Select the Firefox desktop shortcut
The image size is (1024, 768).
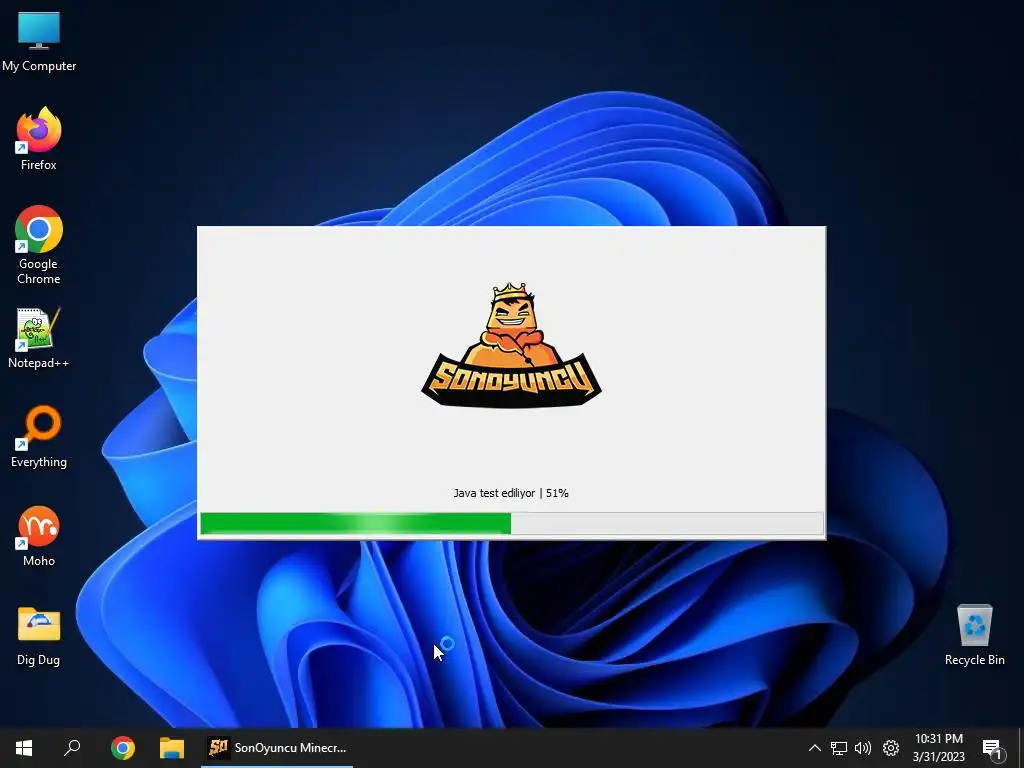[x=39, y=138]
